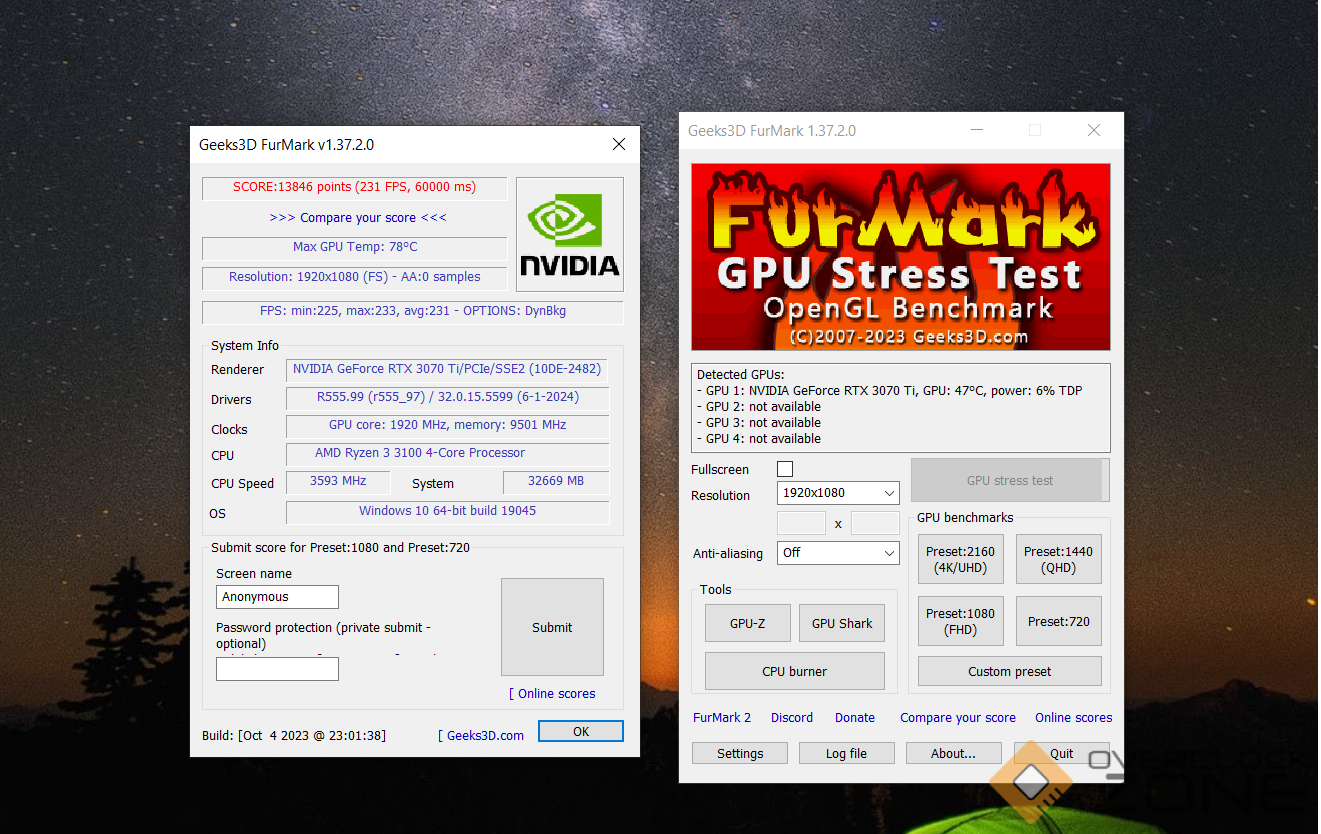Screen dimensions: 1321x834
Task: Start the Preset:1080 (FHD) benchmark
Action: click(959, 621)
